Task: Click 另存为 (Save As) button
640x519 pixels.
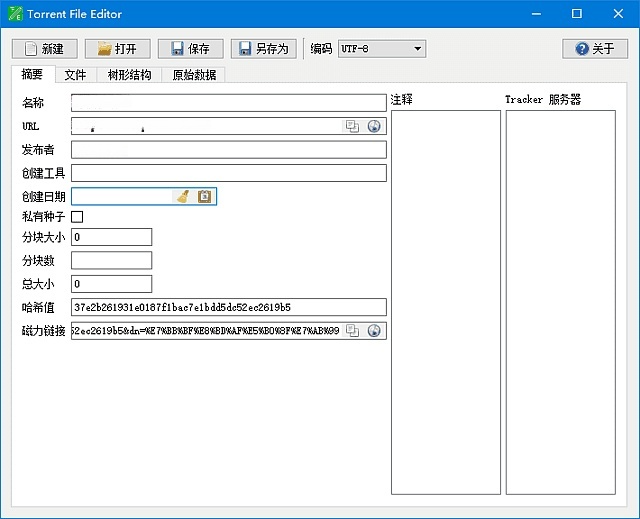Action: [x=263, y=49]
